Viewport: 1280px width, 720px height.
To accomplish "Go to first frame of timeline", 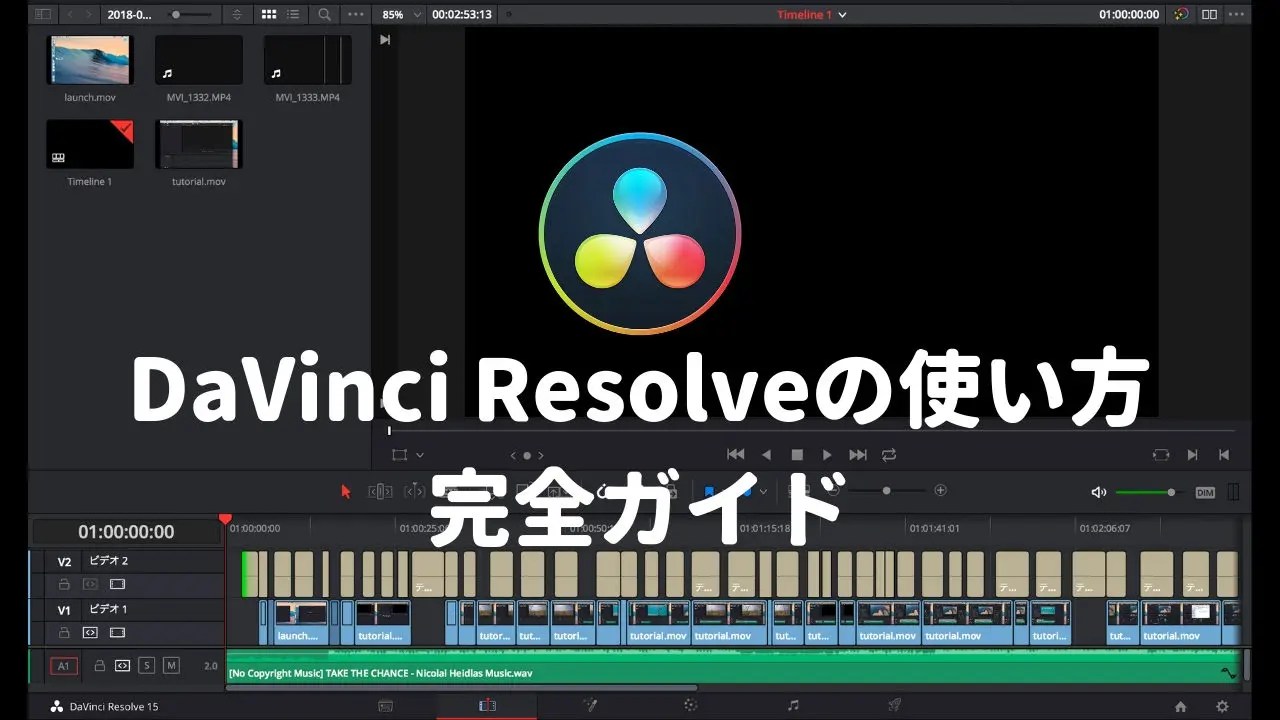I will [735, 454].
